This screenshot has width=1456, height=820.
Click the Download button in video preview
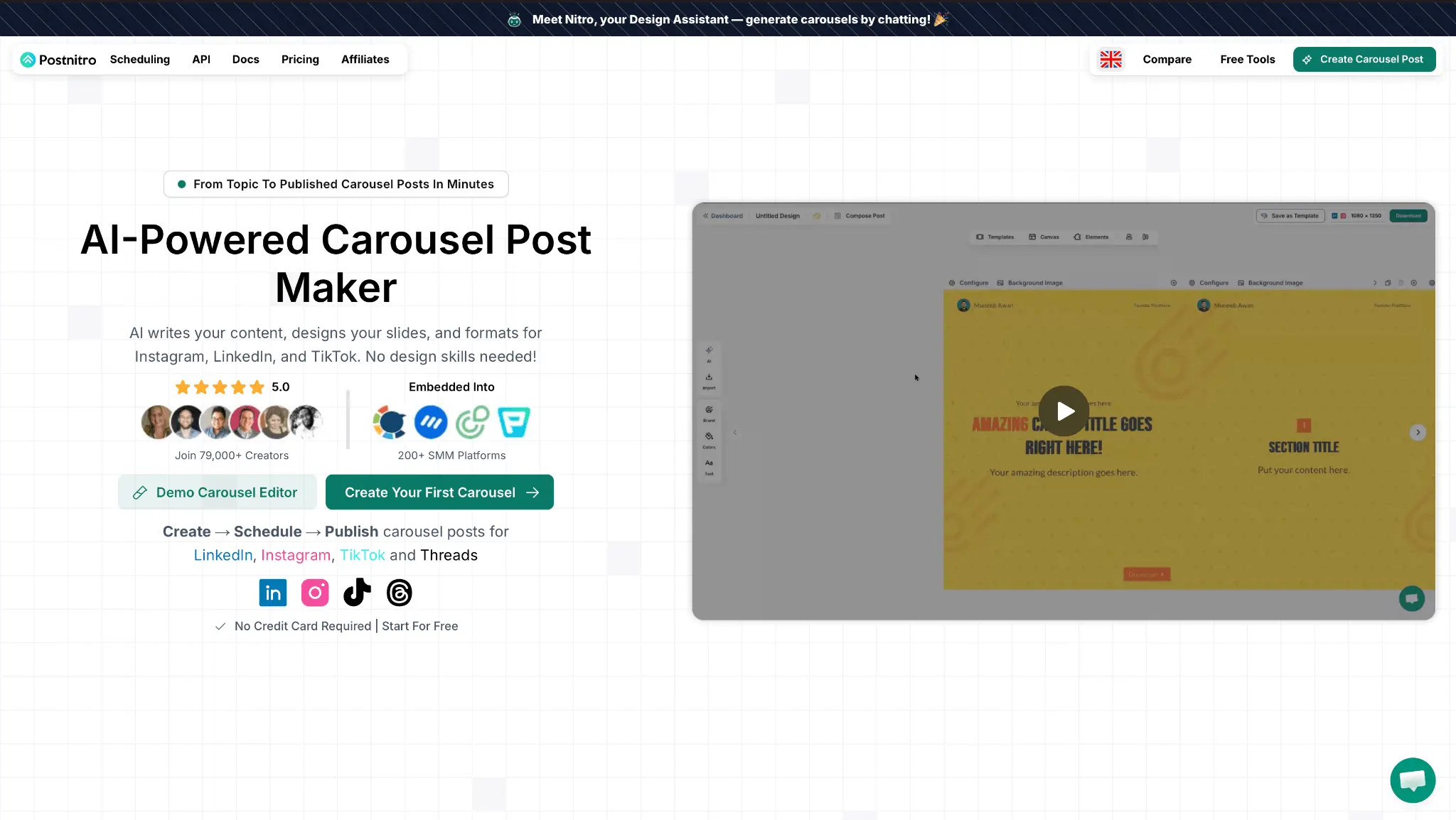pos(1408,216)
